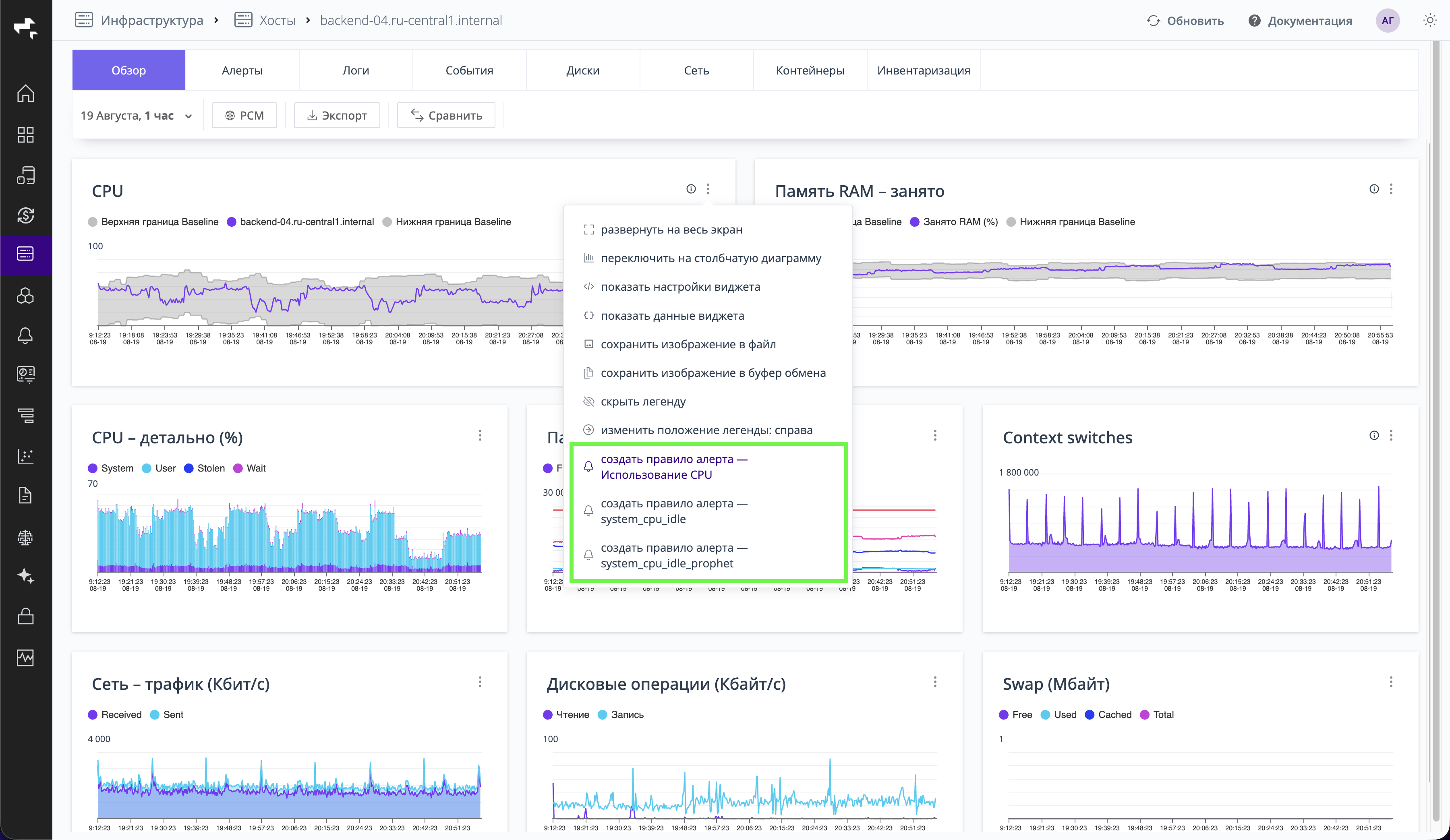1450x840 pixels.
Task: Toggle the Запись series in Дисковые операции
Action: pyautogui.click(x=621, y=715)
